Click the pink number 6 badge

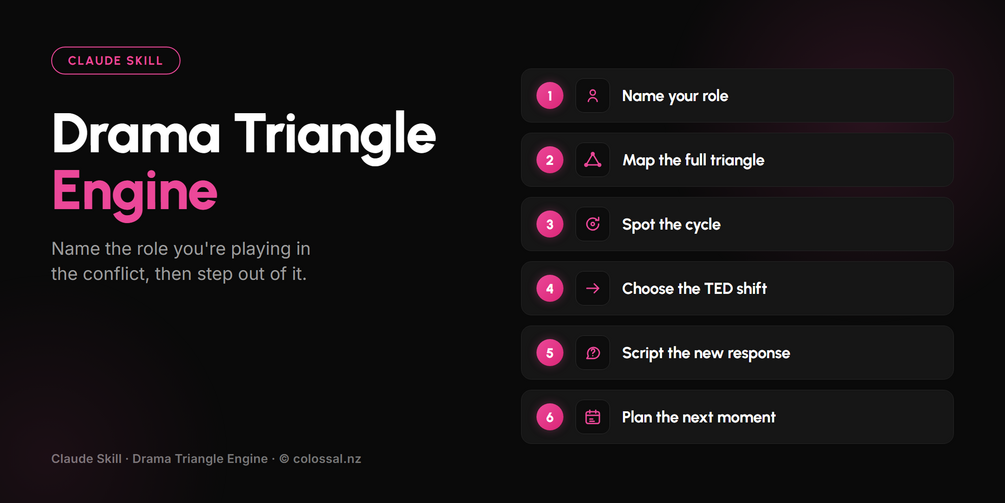coord(549,417)
